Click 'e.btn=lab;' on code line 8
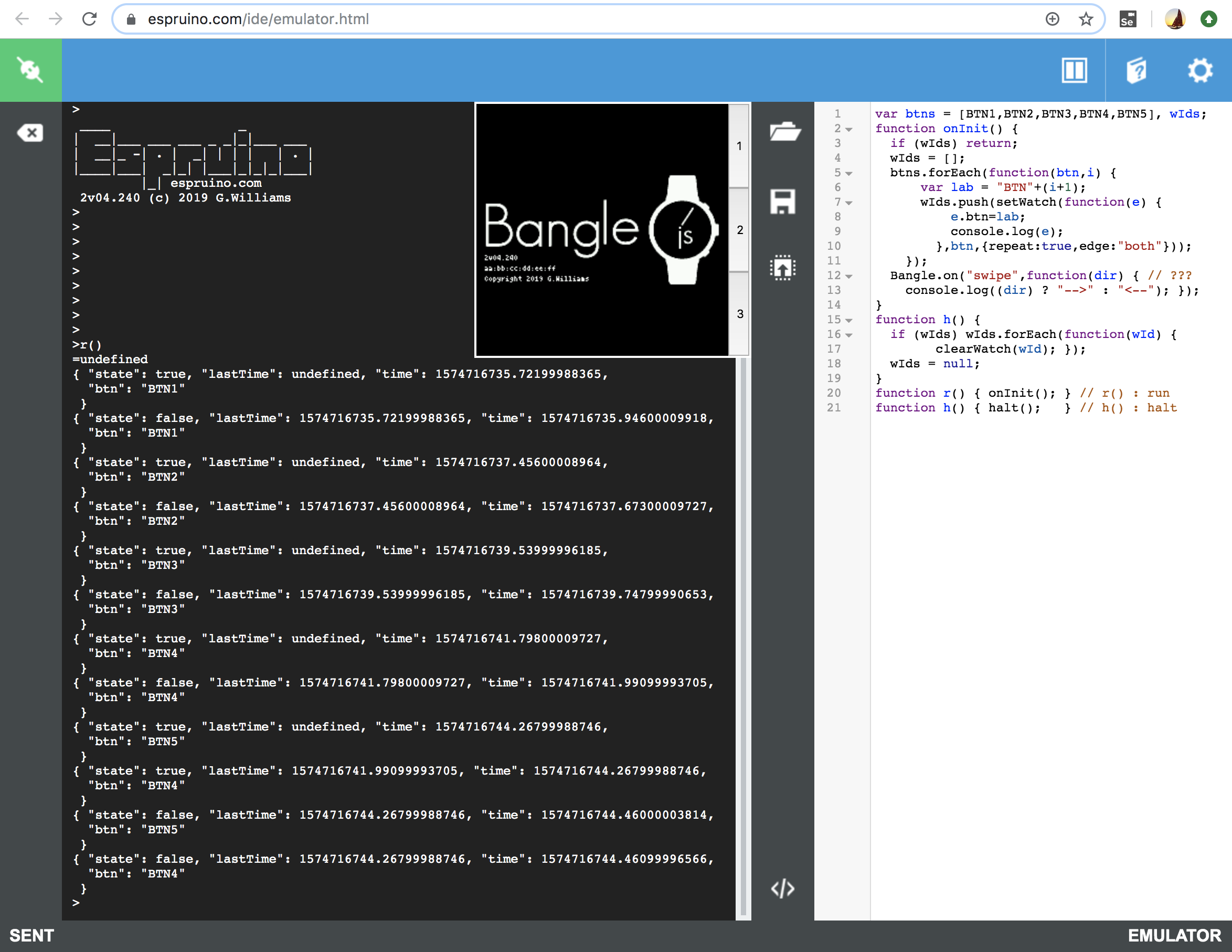Screen dimensions: 1232x952 point(987,217)
